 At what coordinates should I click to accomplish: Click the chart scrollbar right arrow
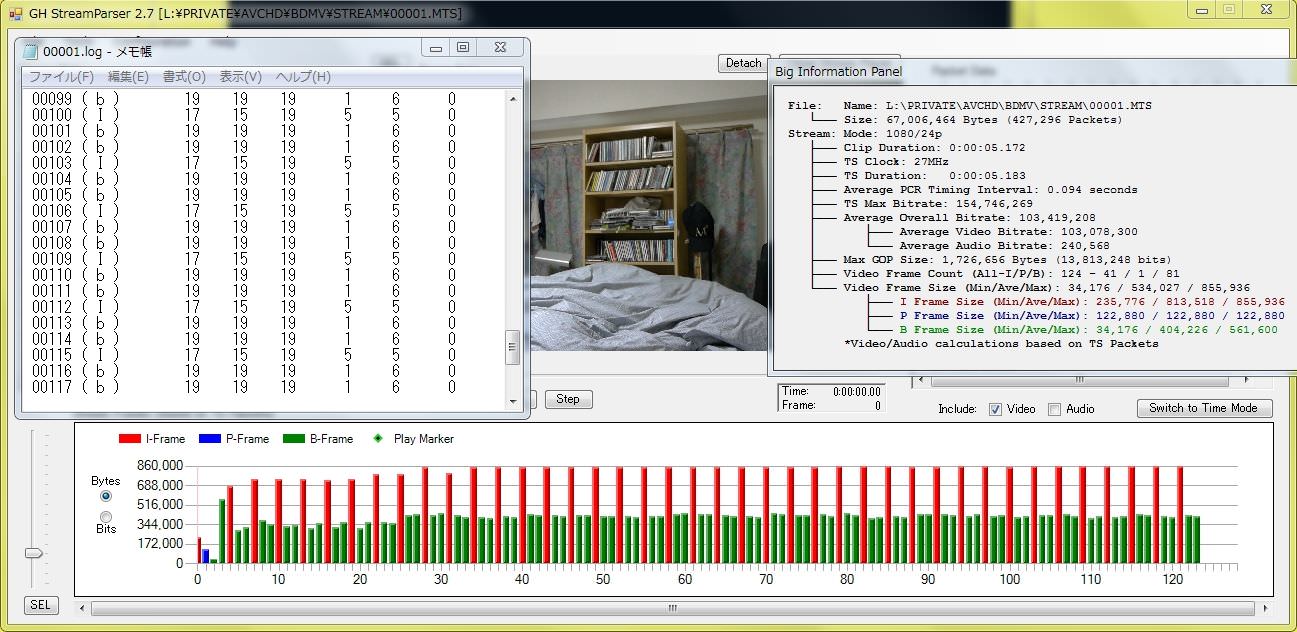tap(1265, 607)
